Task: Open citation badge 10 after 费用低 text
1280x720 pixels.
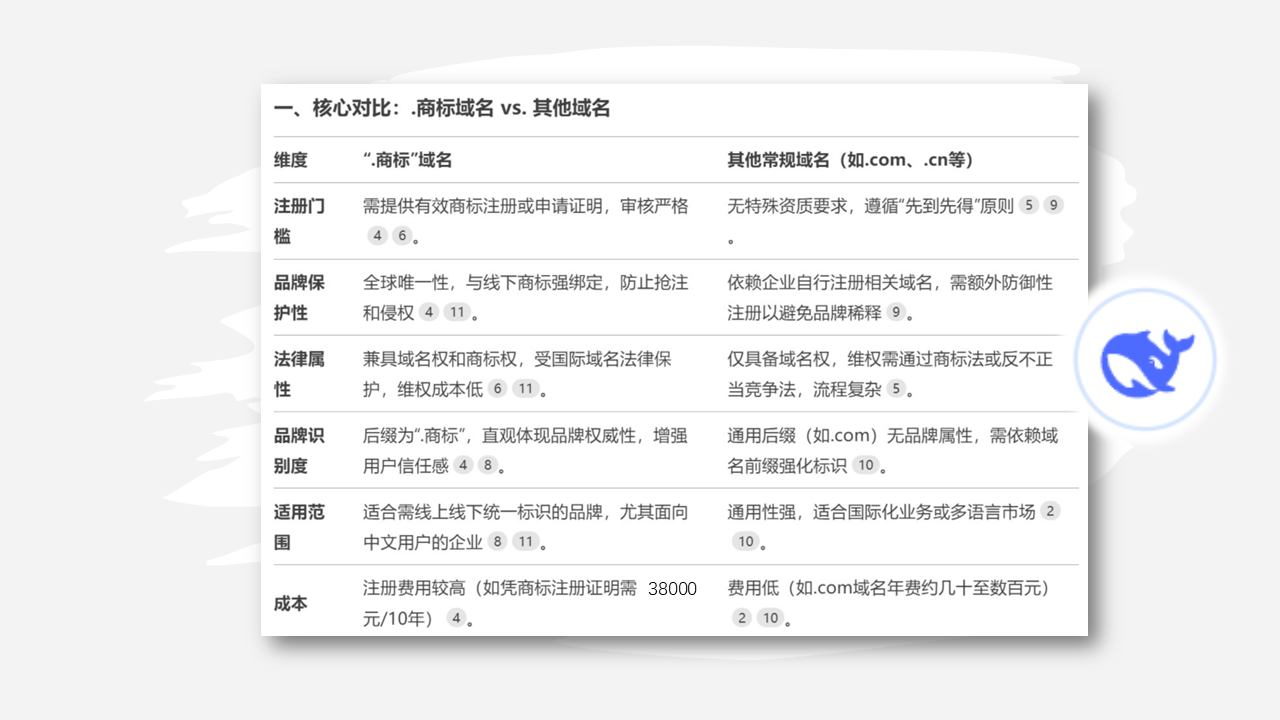Action: click(x=769, y=618)
